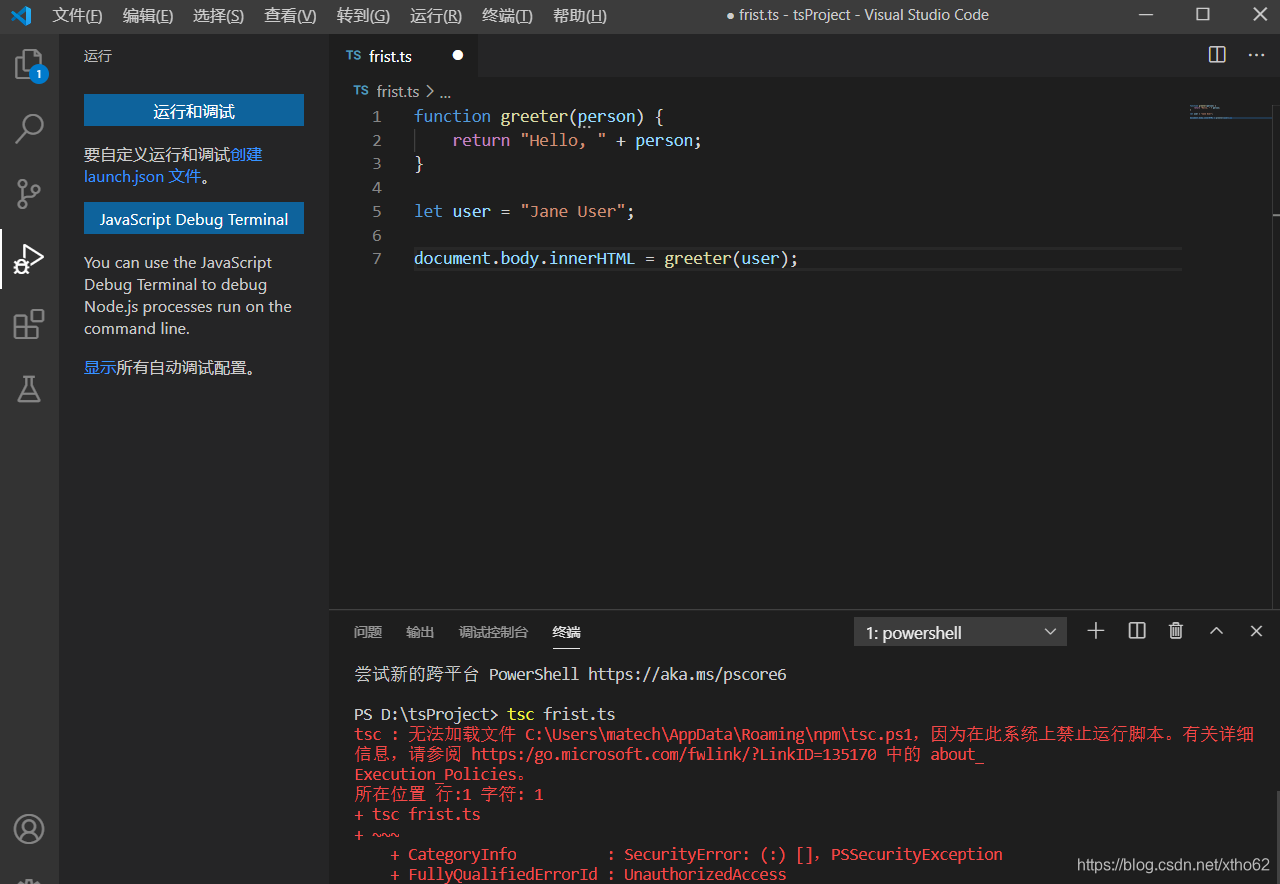The width and height of the screenshot is (1280, 884).
Task: Click document.body.innerHTML in the code
Action: click(x=524, y=258)
